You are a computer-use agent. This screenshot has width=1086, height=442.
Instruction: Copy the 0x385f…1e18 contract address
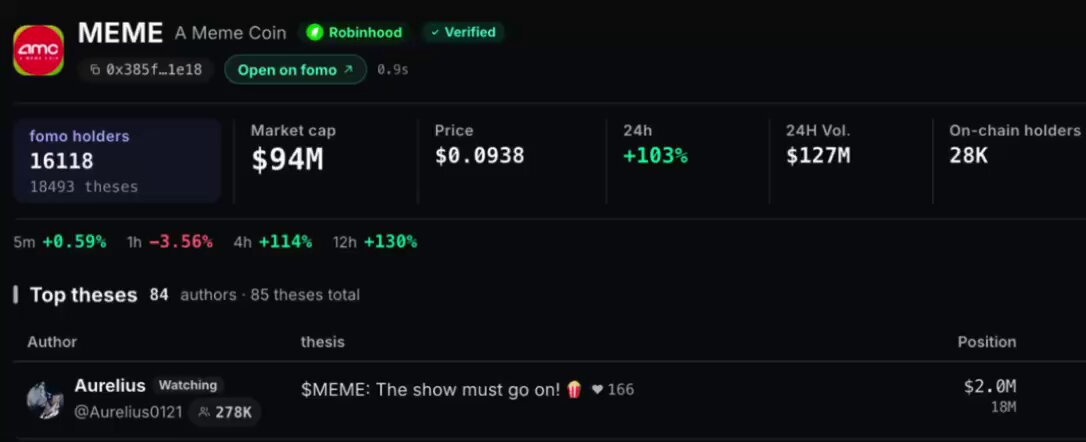[146, 70]
